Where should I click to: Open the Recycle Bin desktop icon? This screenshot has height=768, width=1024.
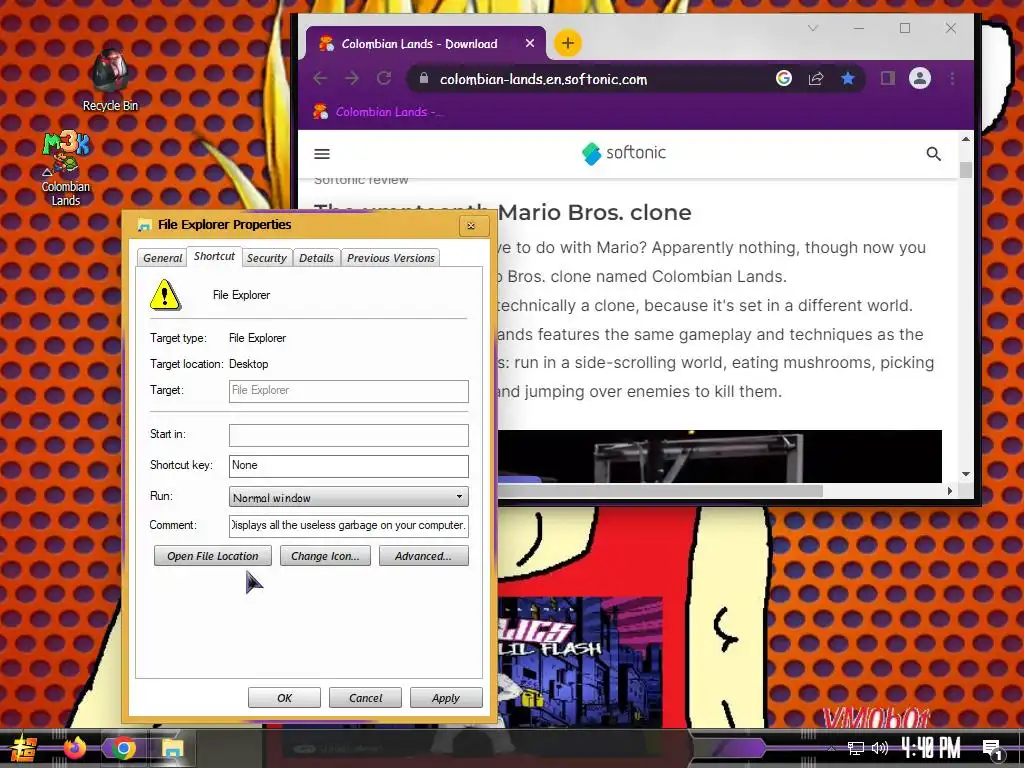[x=110, y=80]
